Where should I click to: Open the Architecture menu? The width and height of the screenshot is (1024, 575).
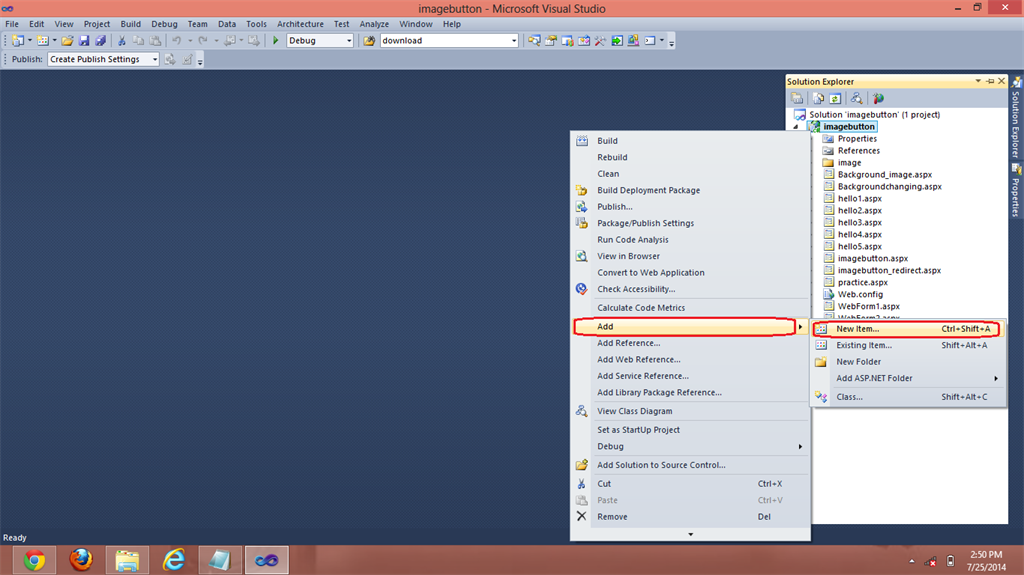pos(300,24)
